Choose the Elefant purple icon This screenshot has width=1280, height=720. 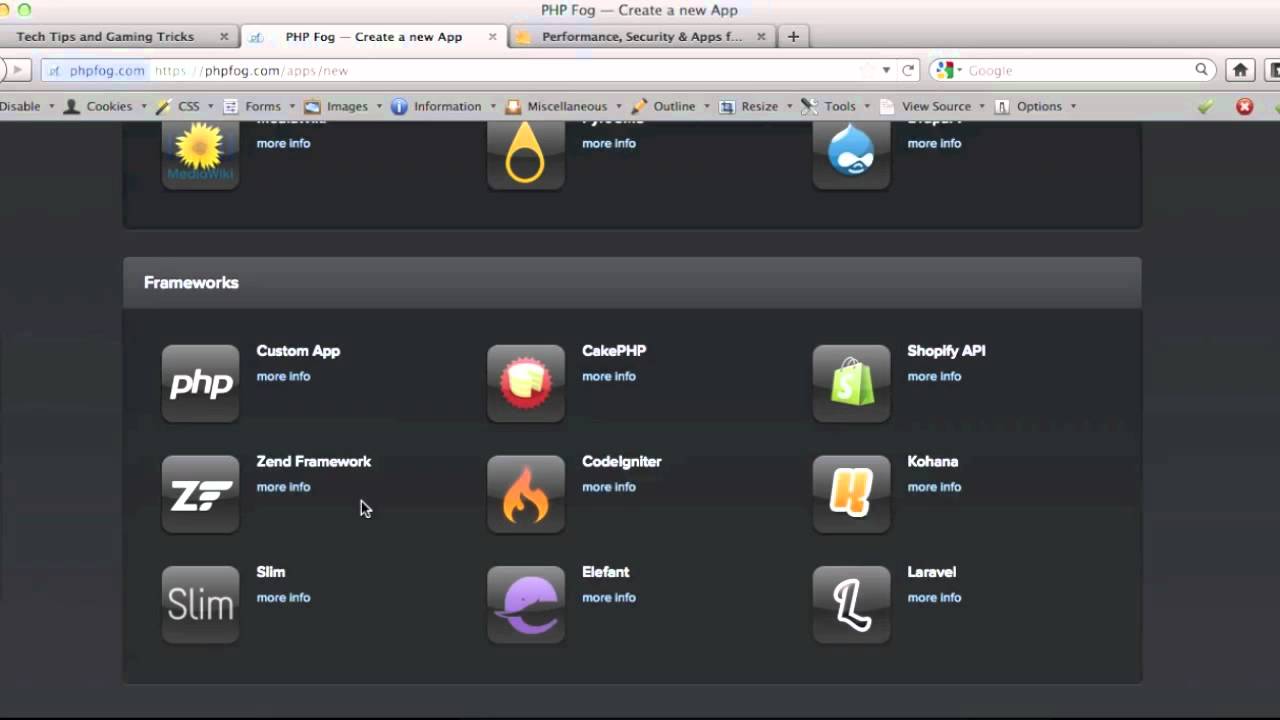tap(526, 604)
